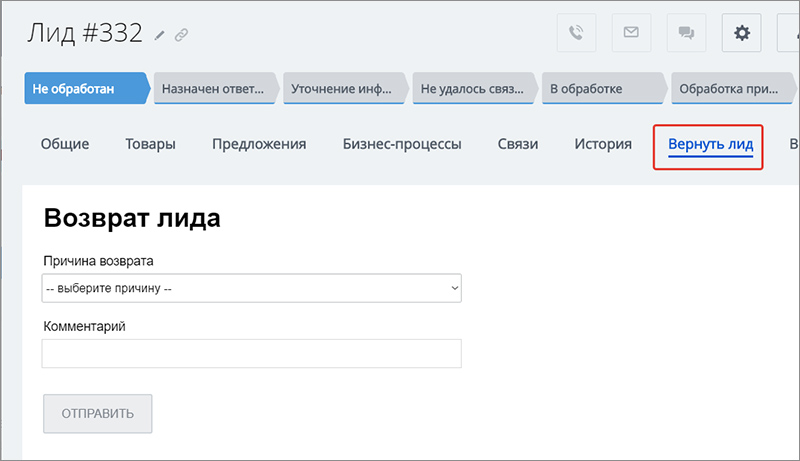800x461 pixels.
Task: Open settings with the gear icon
Action: 742,33
